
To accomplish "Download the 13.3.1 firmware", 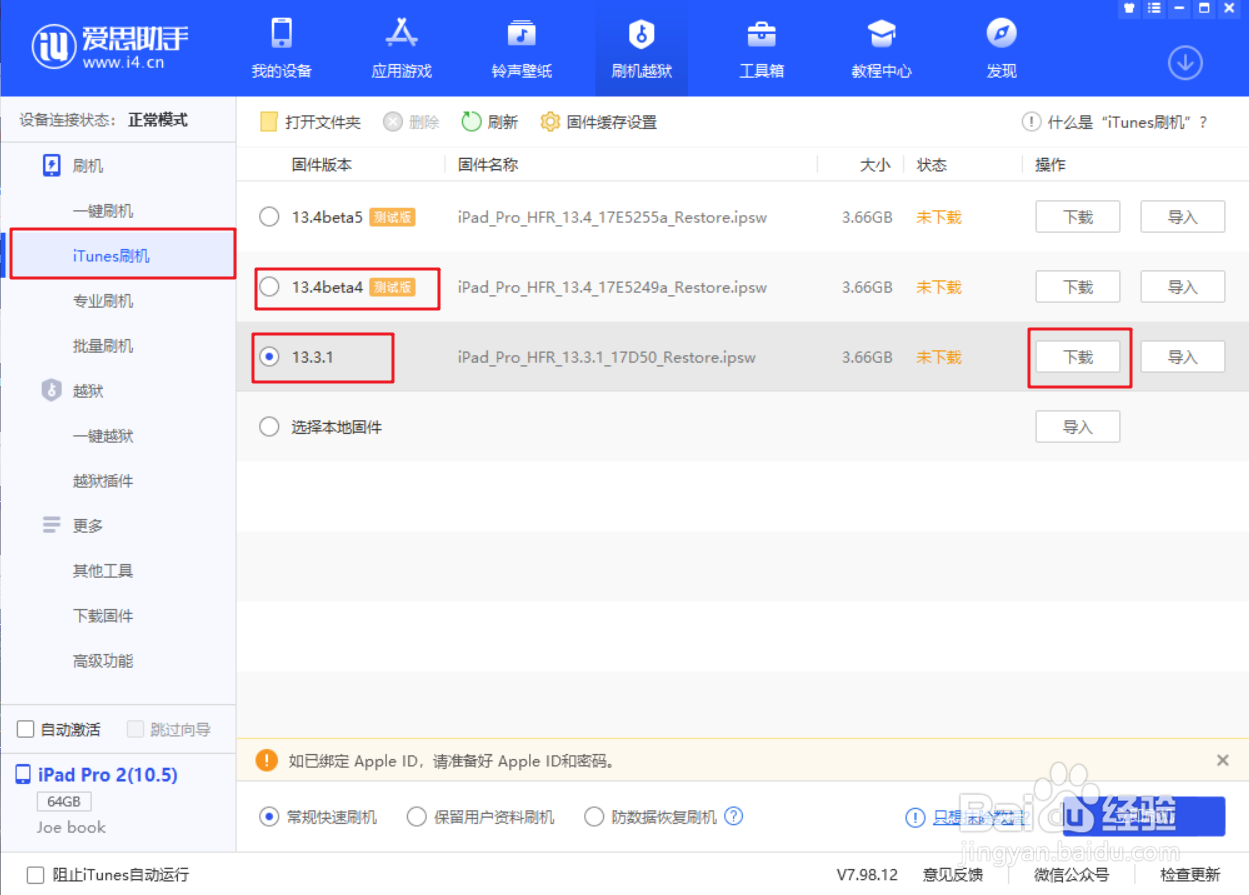I will pyautogui.click(x=1077, y=356).
